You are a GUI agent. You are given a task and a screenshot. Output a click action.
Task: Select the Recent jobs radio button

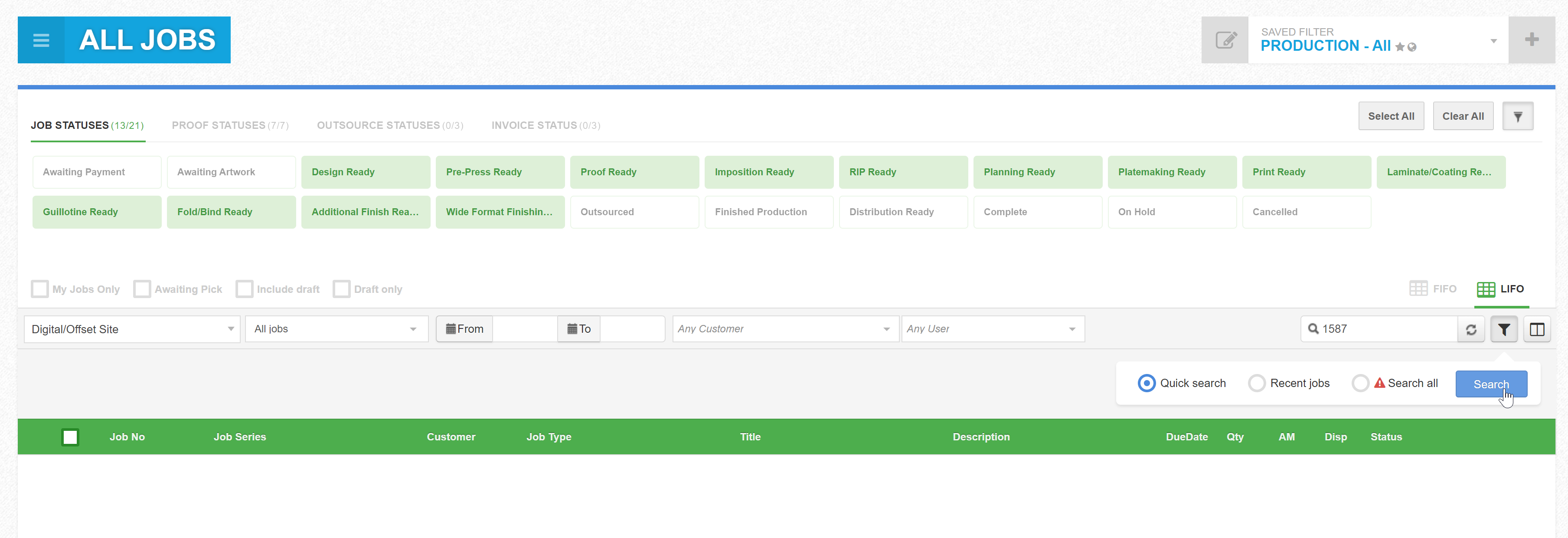(x=1256, y=383)
